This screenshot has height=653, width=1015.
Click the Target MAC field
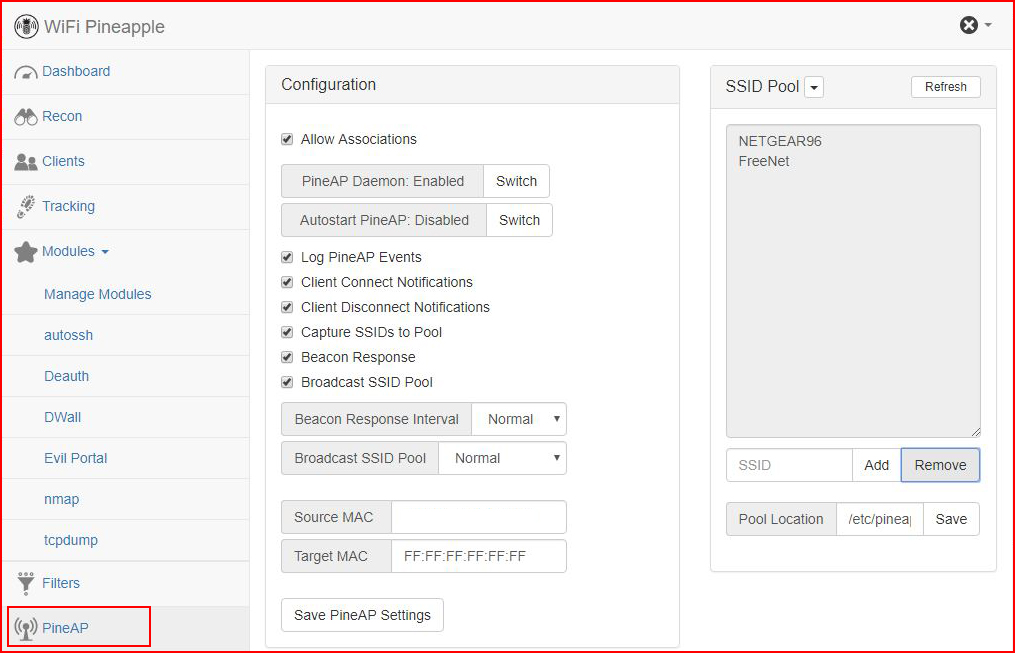[479, 556]
